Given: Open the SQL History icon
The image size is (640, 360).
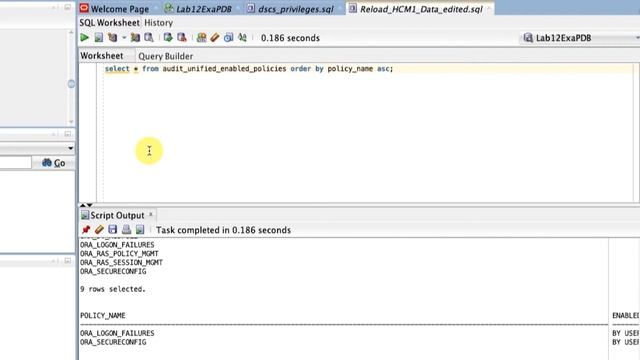Looking at the screenshot, I should (228, 38).
